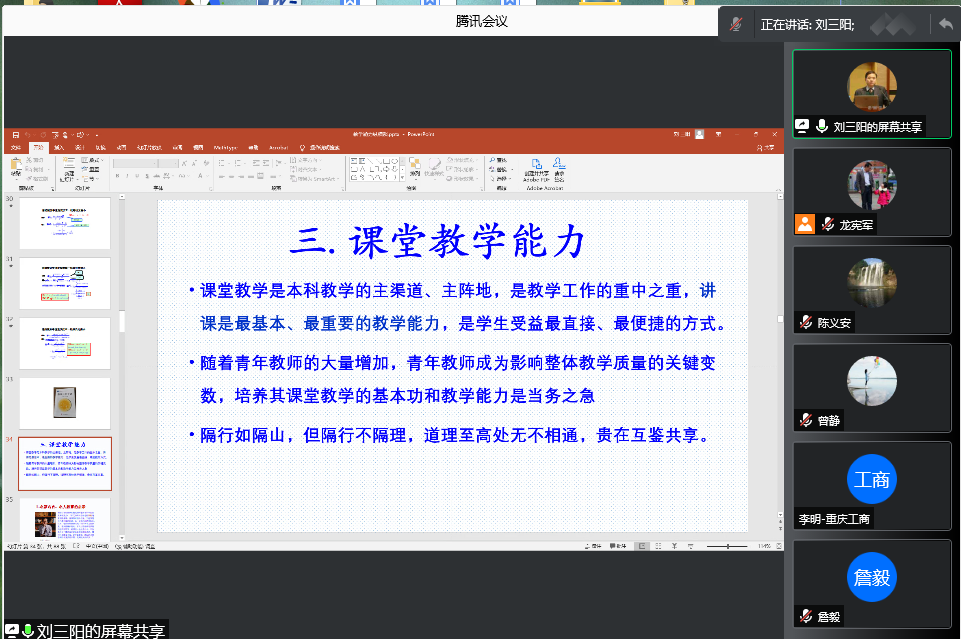Click 曾静's muted microphone icon
961x639 pixels.
805,420
